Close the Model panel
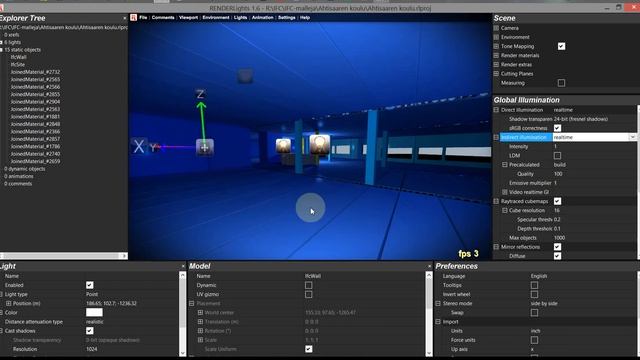Viewport: 640px width, 360px height. pos(429,266)
